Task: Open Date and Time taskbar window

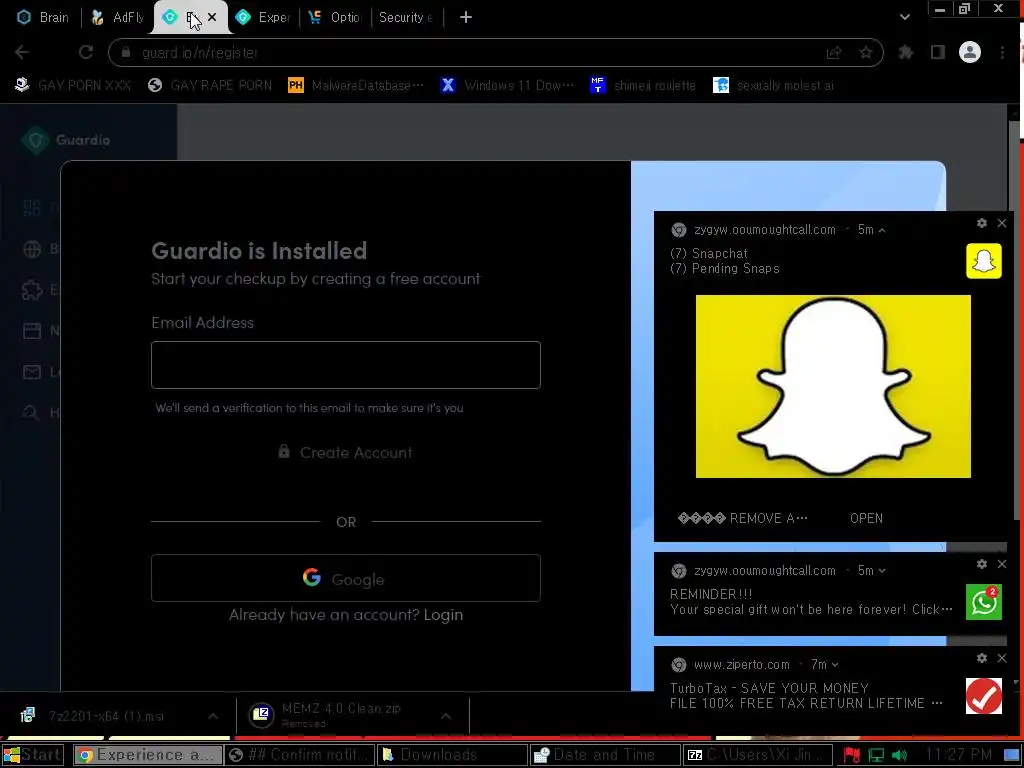Action: coord(605,756)
